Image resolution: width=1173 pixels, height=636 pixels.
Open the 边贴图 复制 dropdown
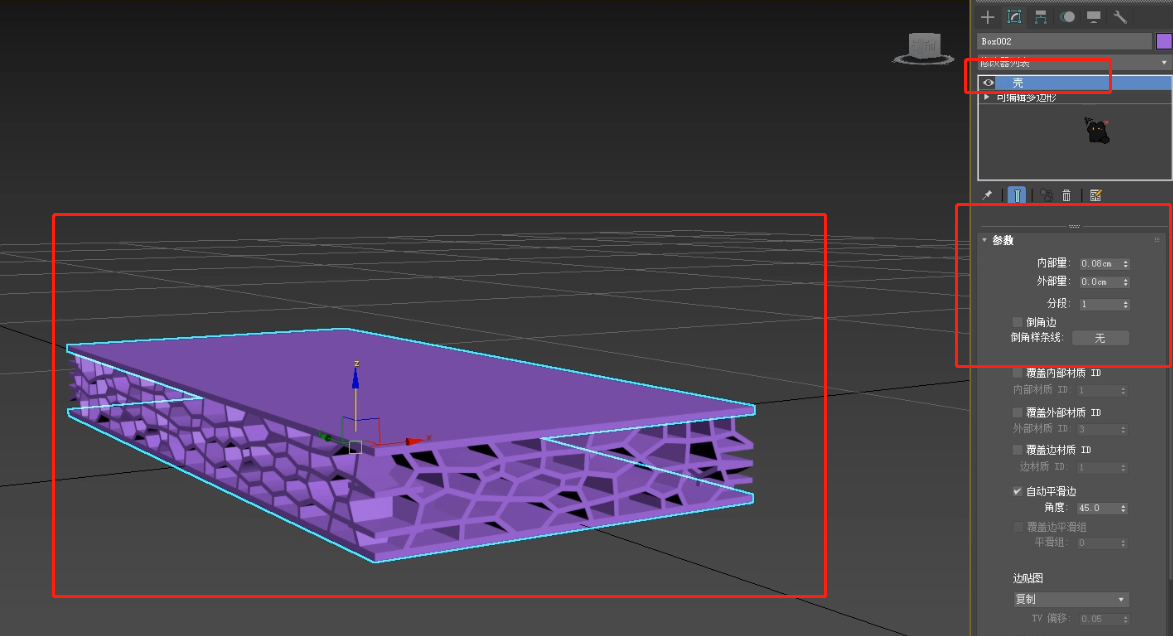(x=1071, y=599)
